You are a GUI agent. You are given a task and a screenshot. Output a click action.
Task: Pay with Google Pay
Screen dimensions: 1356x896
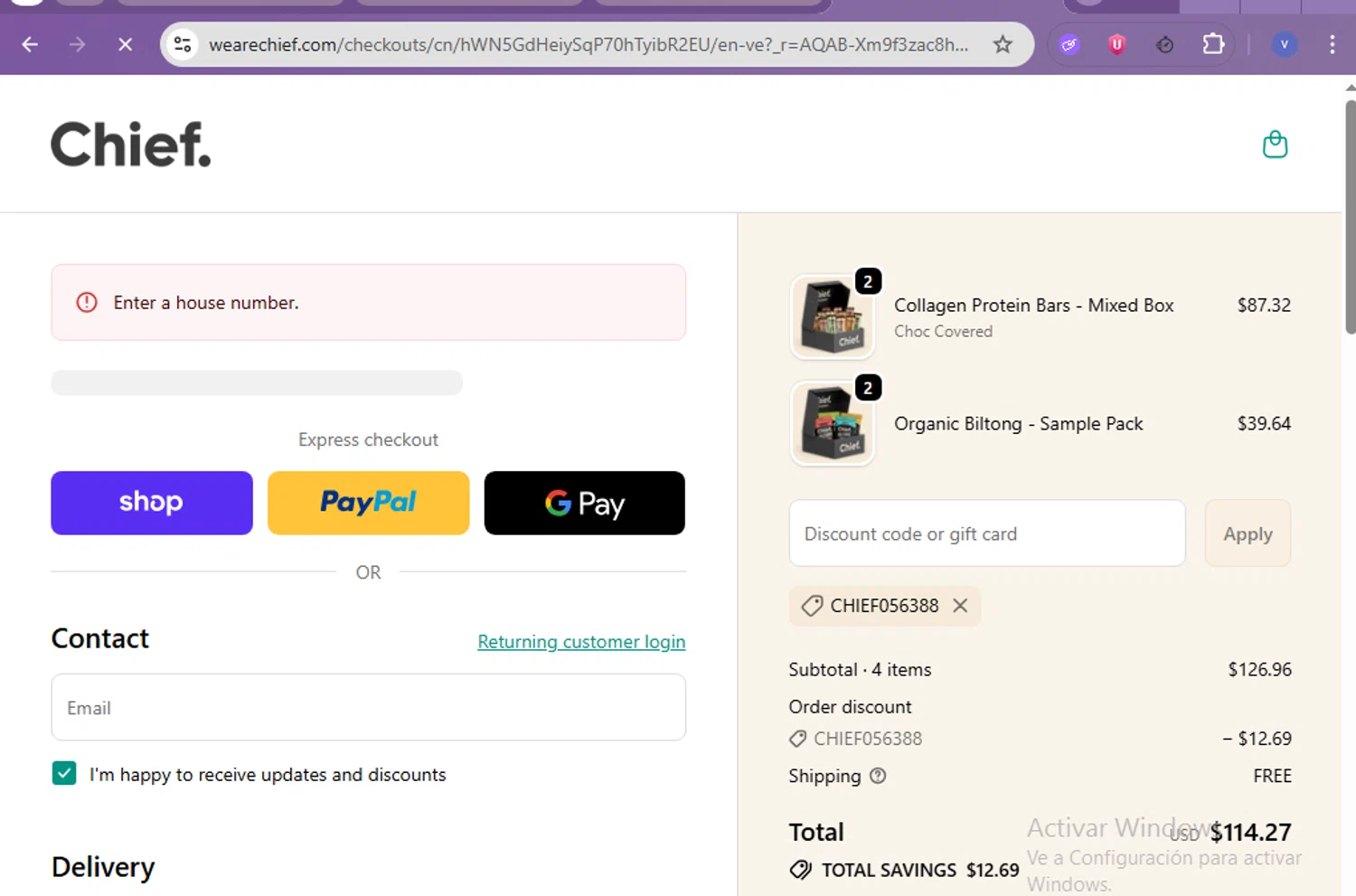[585, 503]
